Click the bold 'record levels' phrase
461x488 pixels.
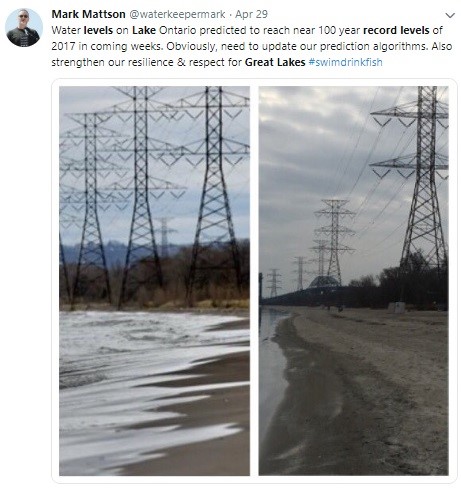[x=396, y=30]
